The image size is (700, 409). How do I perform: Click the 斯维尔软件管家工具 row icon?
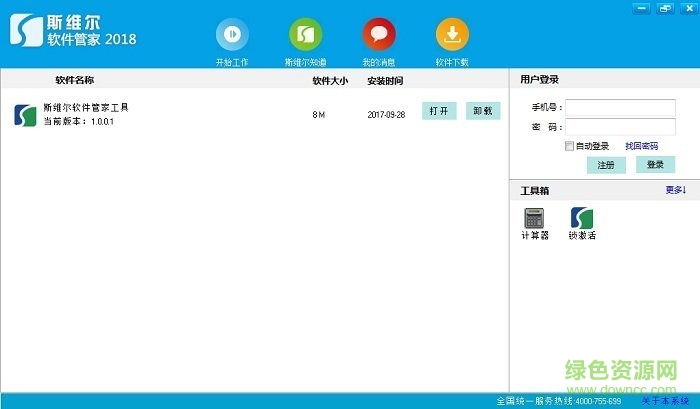point(25,115)
